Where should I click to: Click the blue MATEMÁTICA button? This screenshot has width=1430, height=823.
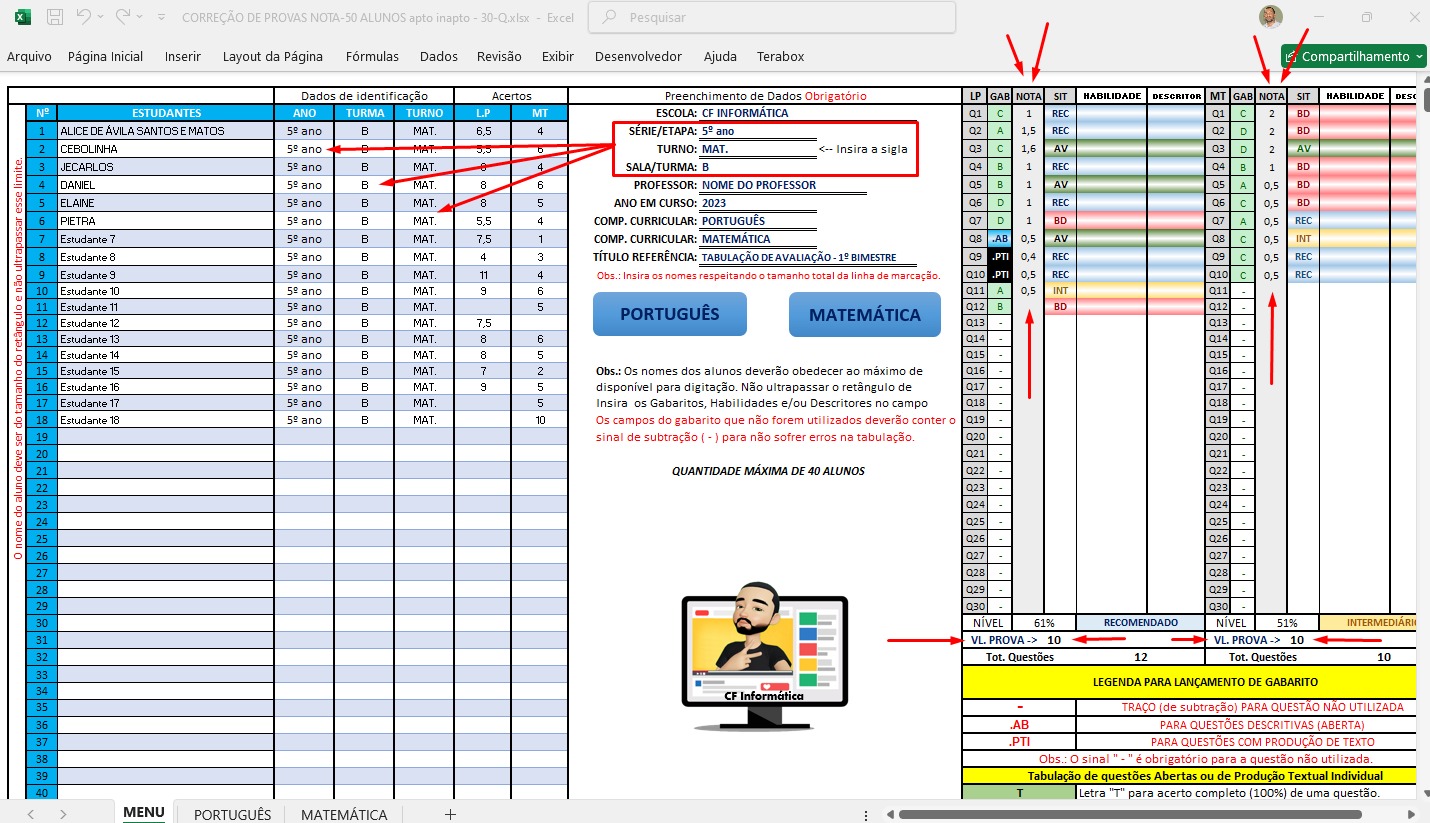click(x=865, y=314)
